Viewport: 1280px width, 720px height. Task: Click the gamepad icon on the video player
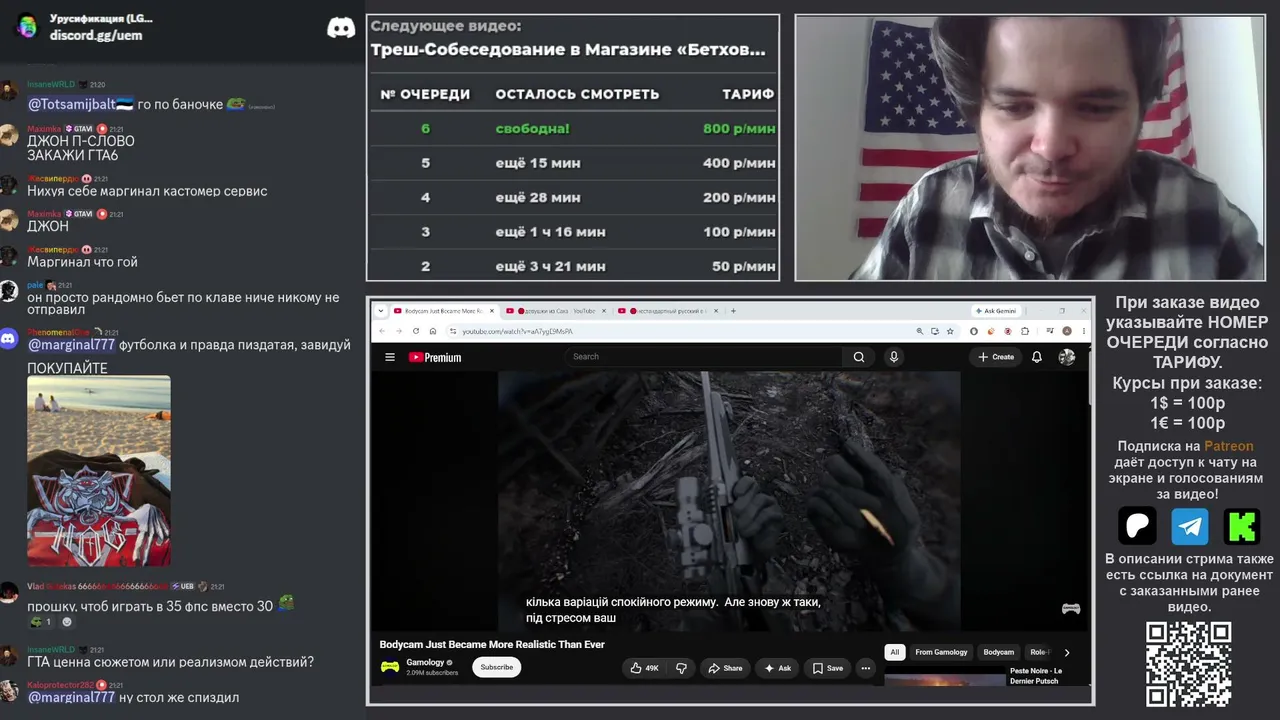click(x=1070, y=608)
